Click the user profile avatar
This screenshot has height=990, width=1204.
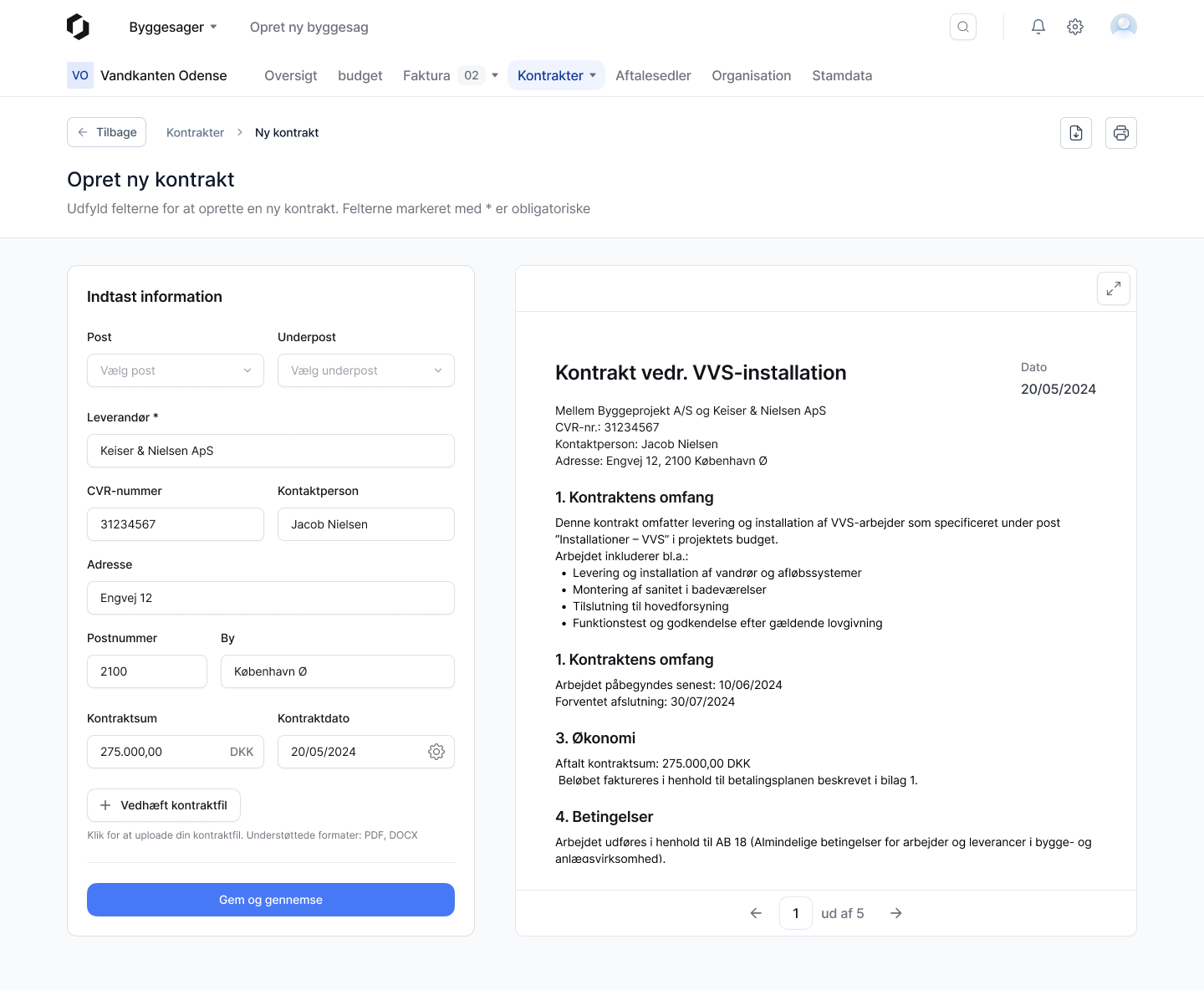(x=1123, y=27)
